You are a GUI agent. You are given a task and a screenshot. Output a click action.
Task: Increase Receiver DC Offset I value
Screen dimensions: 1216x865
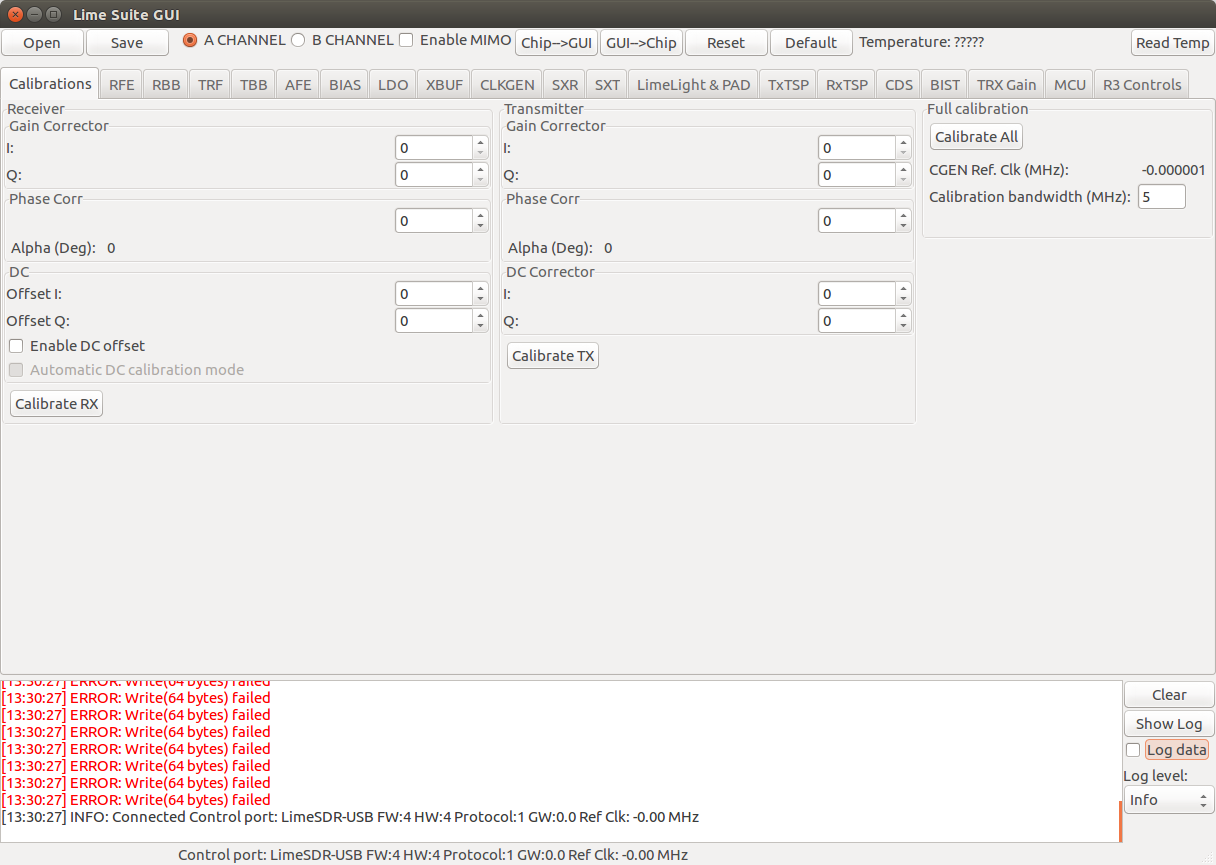coord(481,288)
